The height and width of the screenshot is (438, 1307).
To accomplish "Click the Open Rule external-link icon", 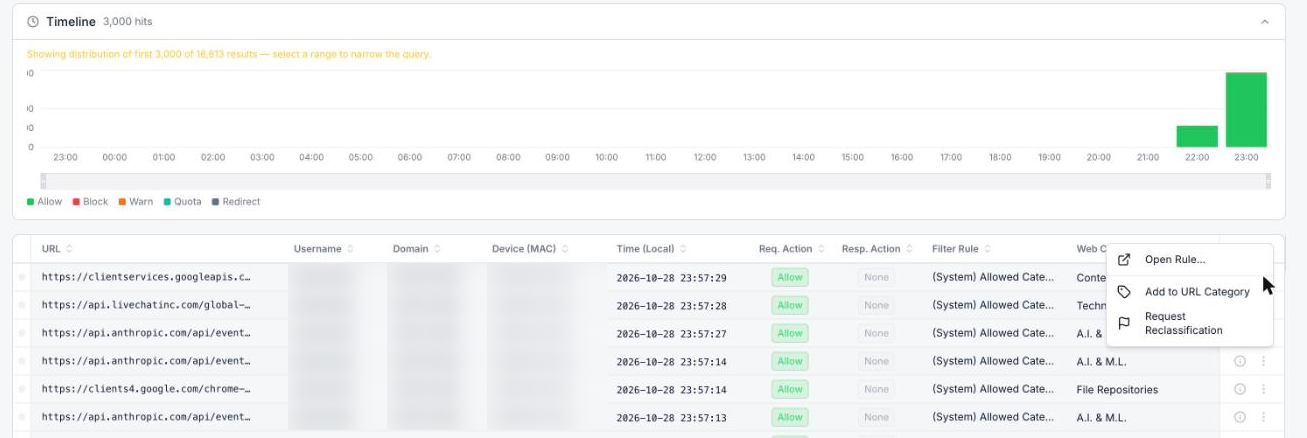I will [x=1124, y=259].
